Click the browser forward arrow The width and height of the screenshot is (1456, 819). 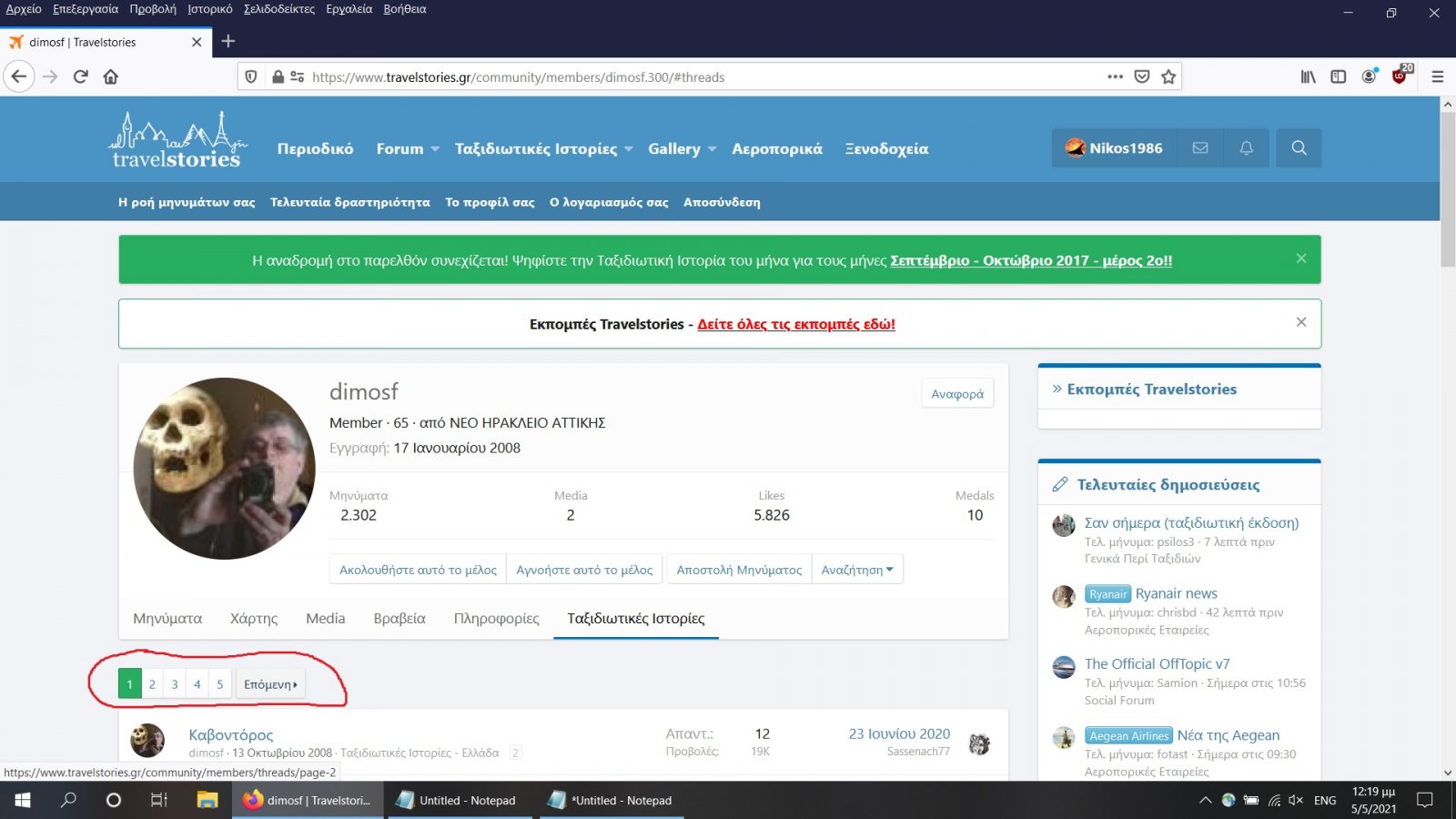click(x=50, y=76)
